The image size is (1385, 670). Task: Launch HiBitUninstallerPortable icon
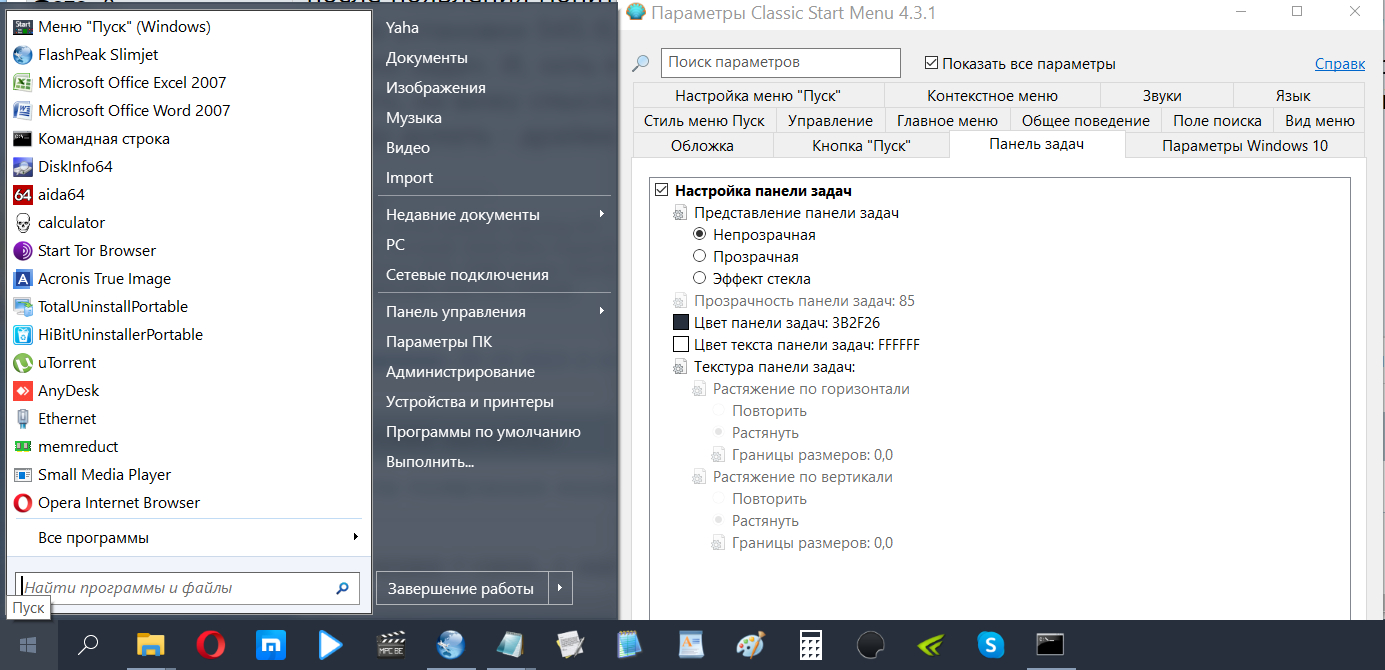pos(22,335)
